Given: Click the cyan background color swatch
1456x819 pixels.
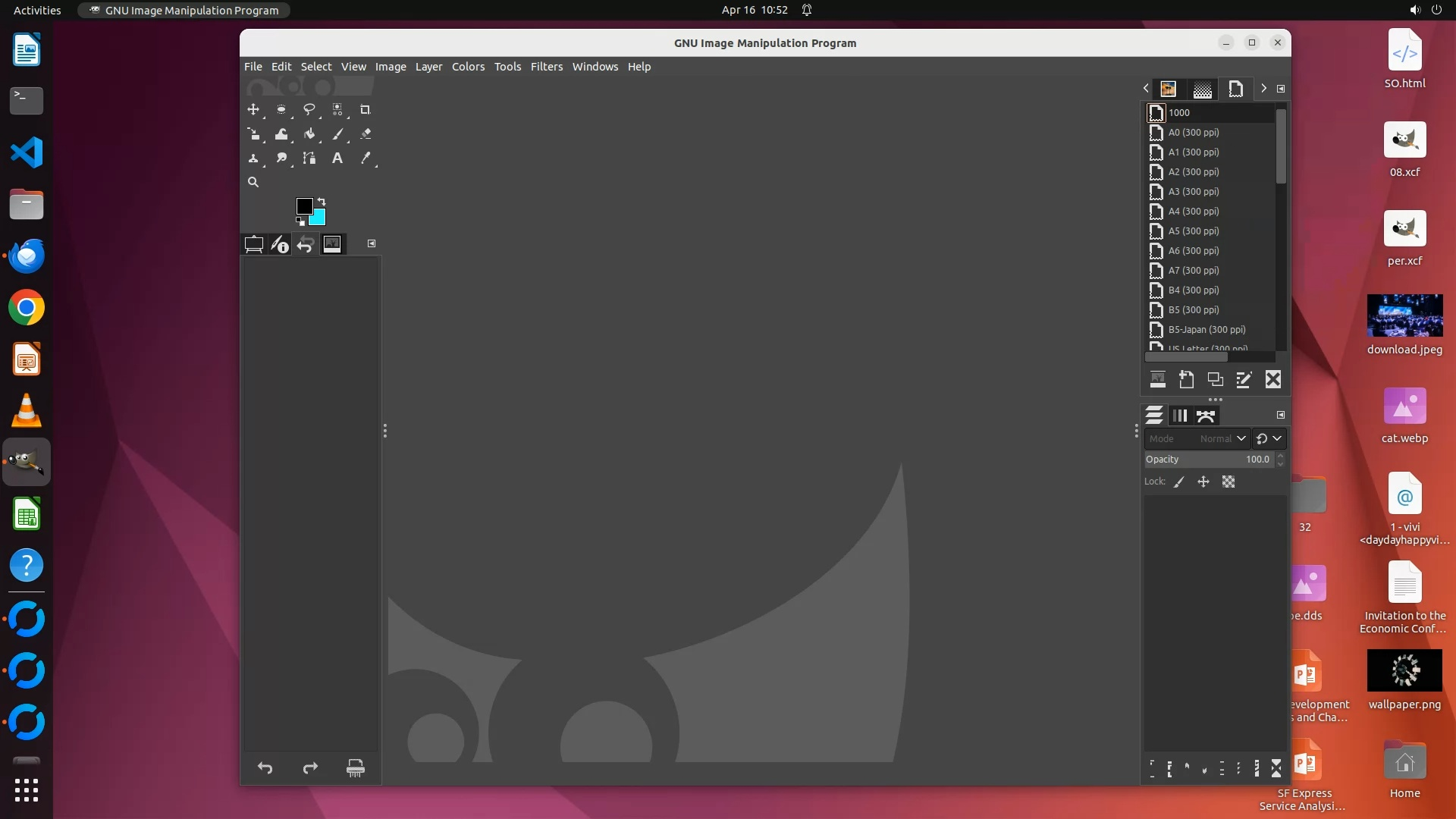Looking at the screenshot, I should [319, 219].
